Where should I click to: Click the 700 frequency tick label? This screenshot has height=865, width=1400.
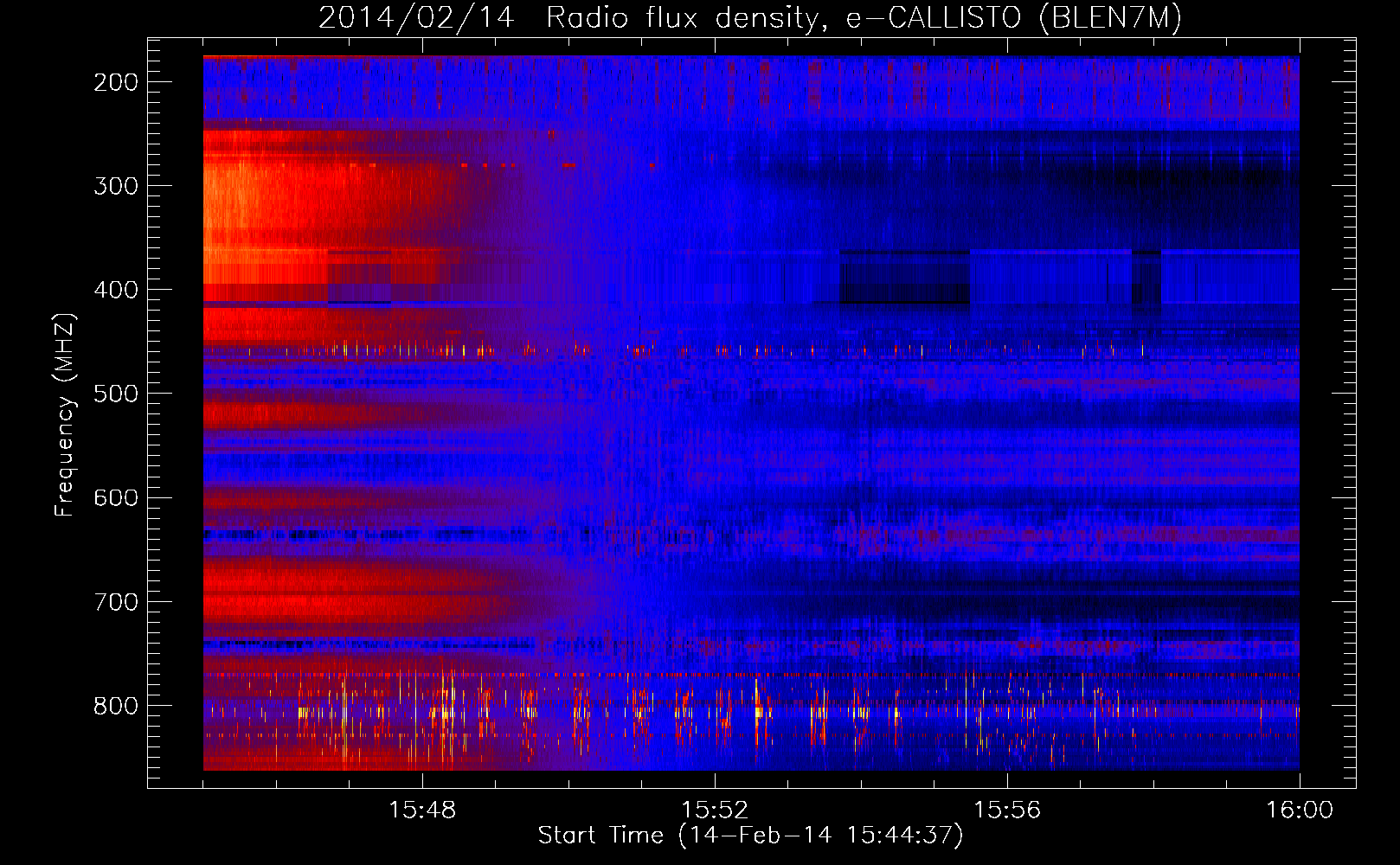pos(116,601)
